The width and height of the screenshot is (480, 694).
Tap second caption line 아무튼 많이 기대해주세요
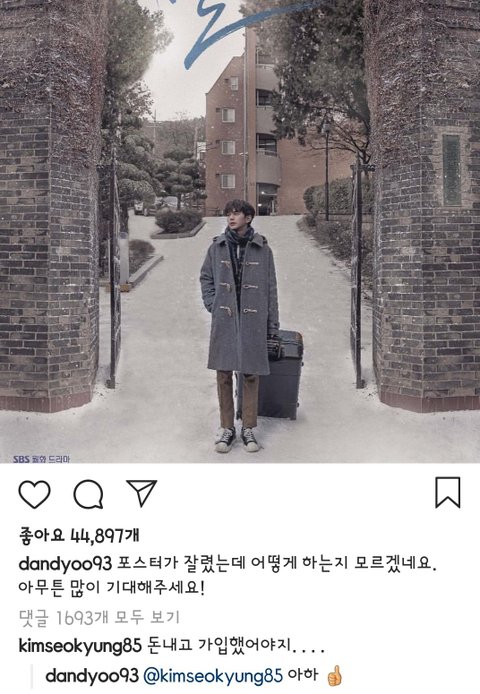(x=112, y=588)
